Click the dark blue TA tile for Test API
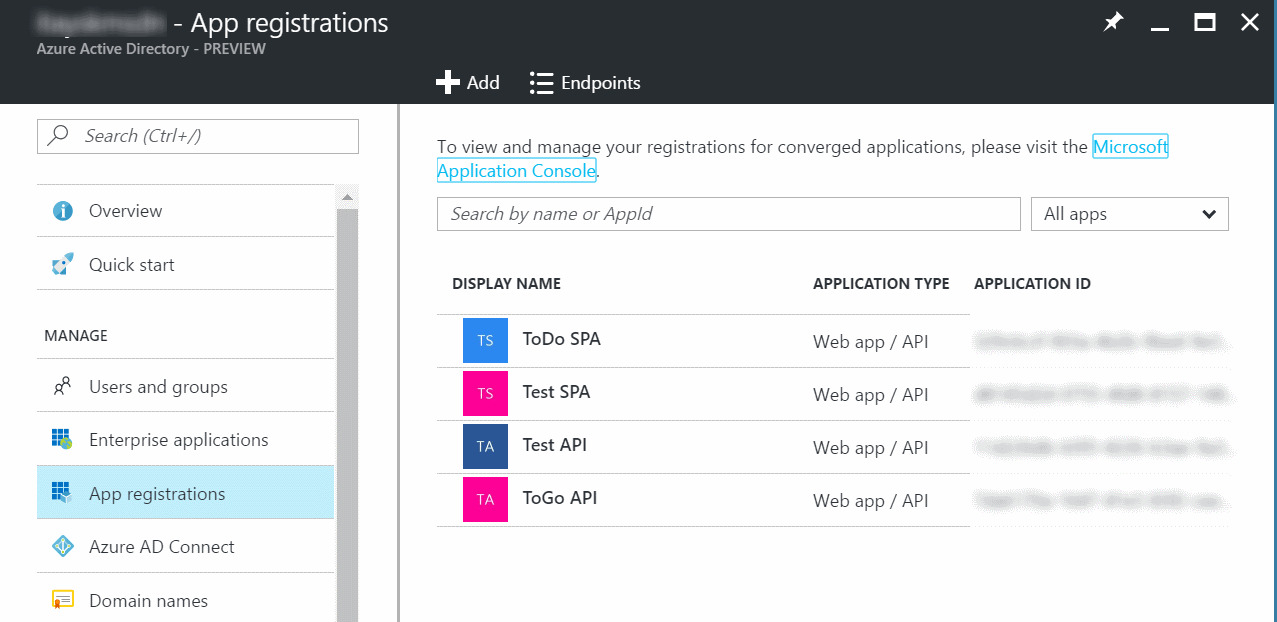Viewport: 1277px width, 622px height. 485,447
